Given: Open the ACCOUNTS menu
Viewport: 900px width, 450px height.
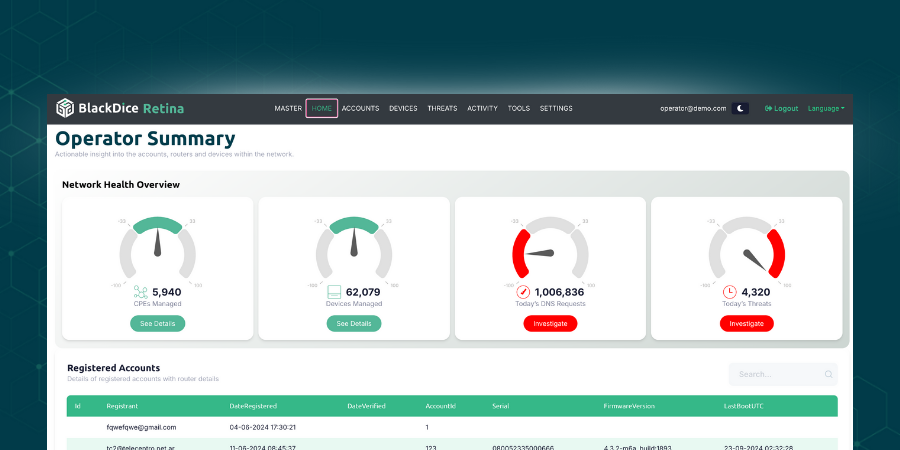Looking at the screenshot, I should [360, 108].
